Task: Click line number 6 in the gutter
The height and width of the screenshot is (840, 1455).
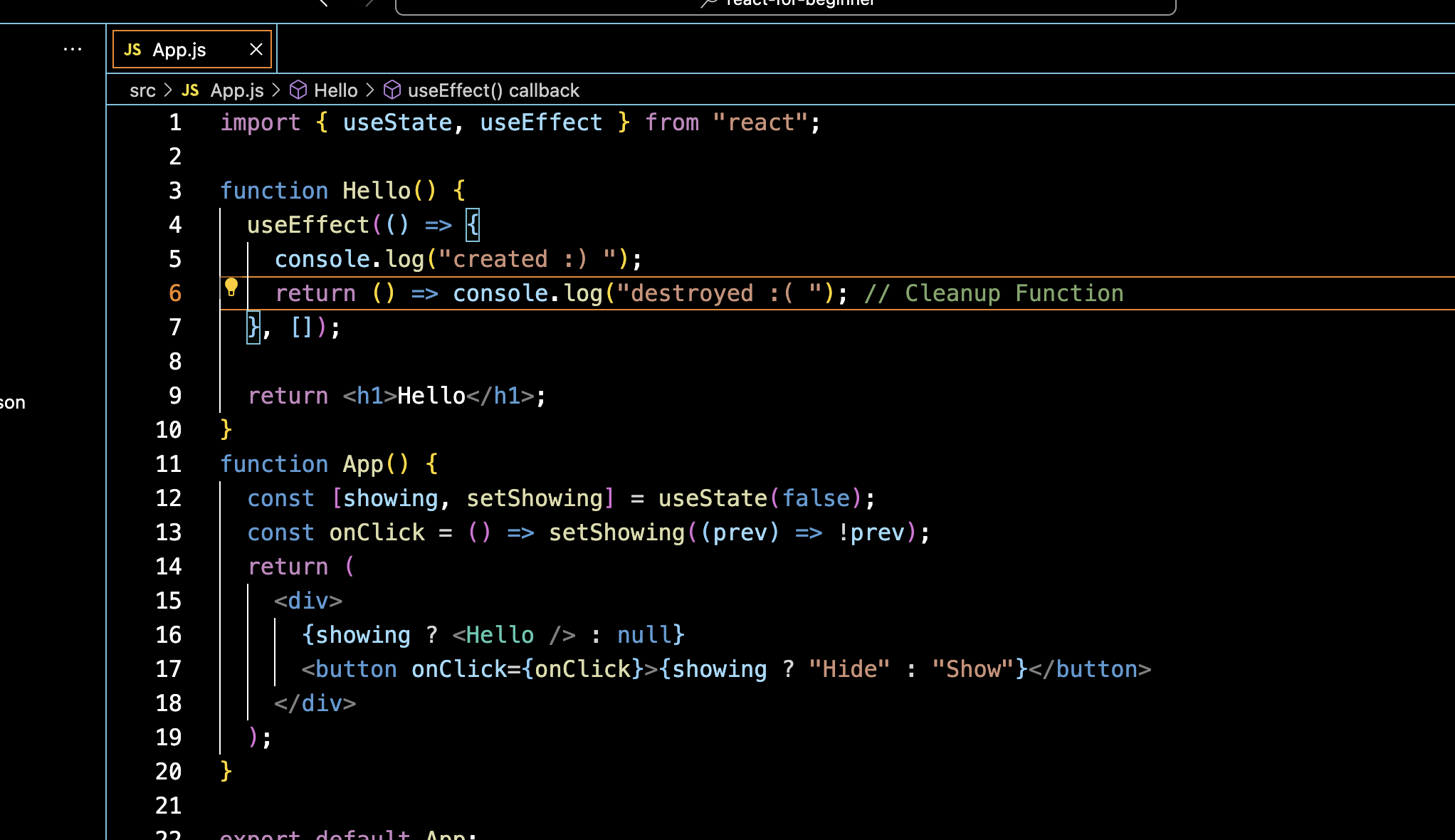Action: (x=175, y=293)
